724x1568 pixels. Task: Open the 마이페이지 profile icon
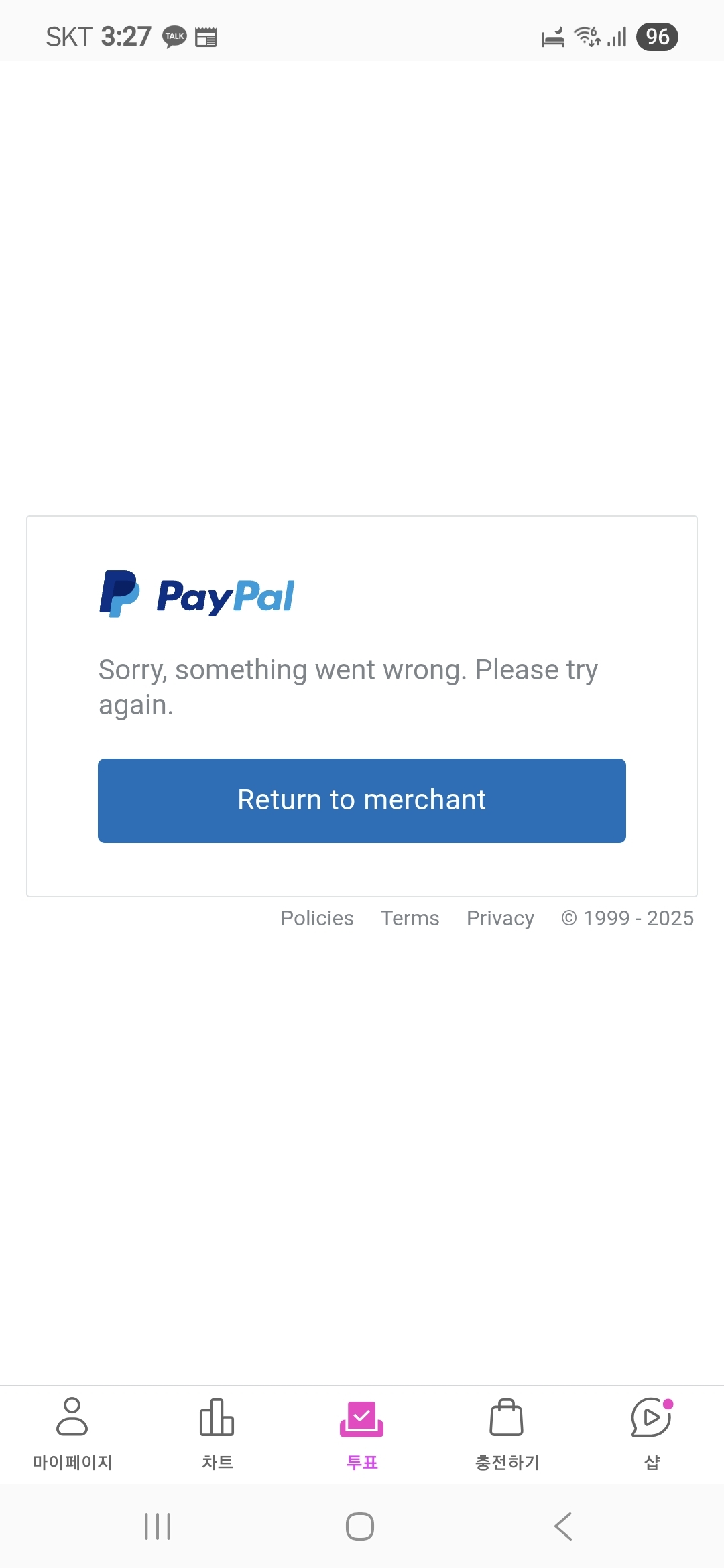tap(72, 1417)
